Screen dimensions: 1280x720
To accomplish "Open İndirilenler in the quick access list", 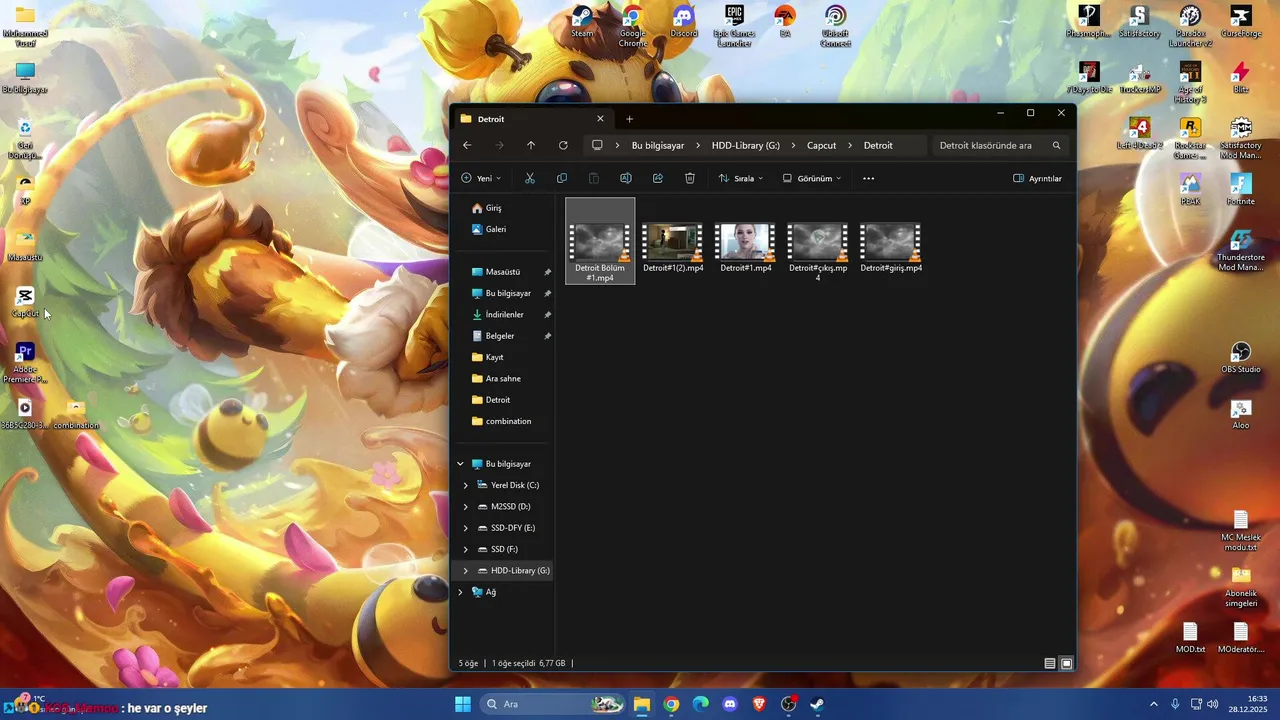I will point(503,314).
